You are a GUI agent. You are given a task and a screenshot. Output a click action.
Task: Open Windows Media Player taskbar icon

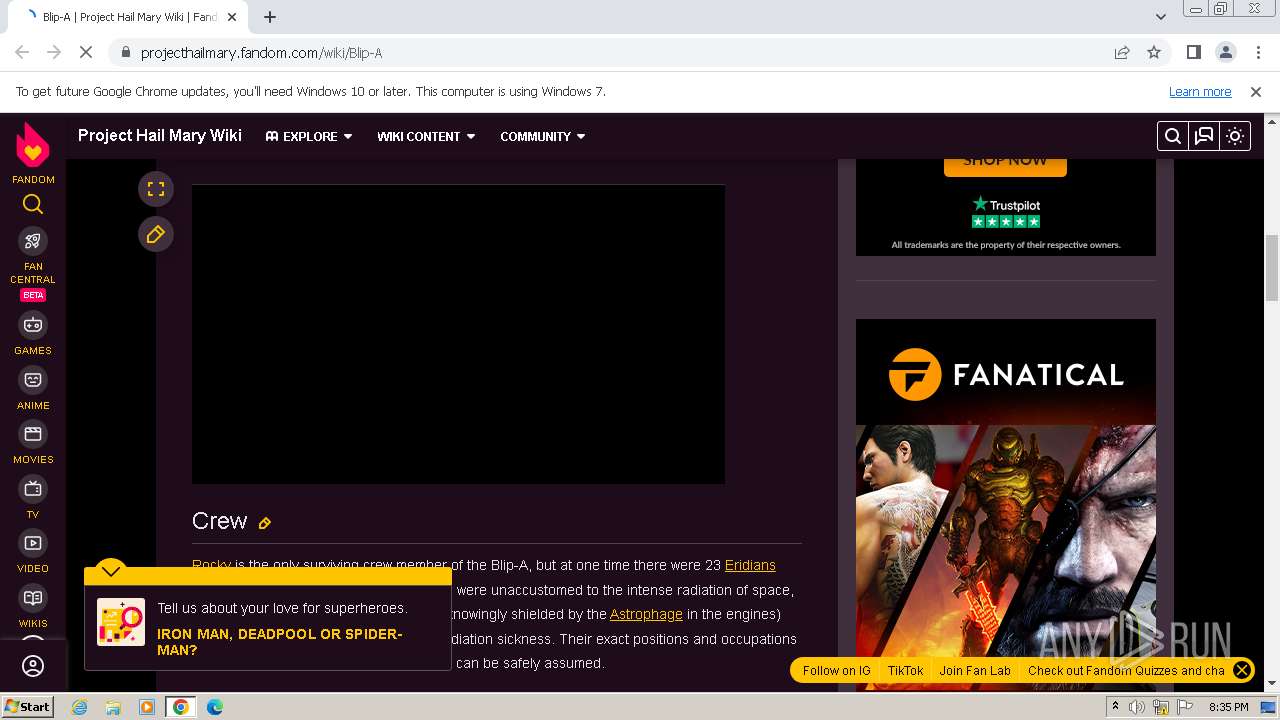(147, 707)
